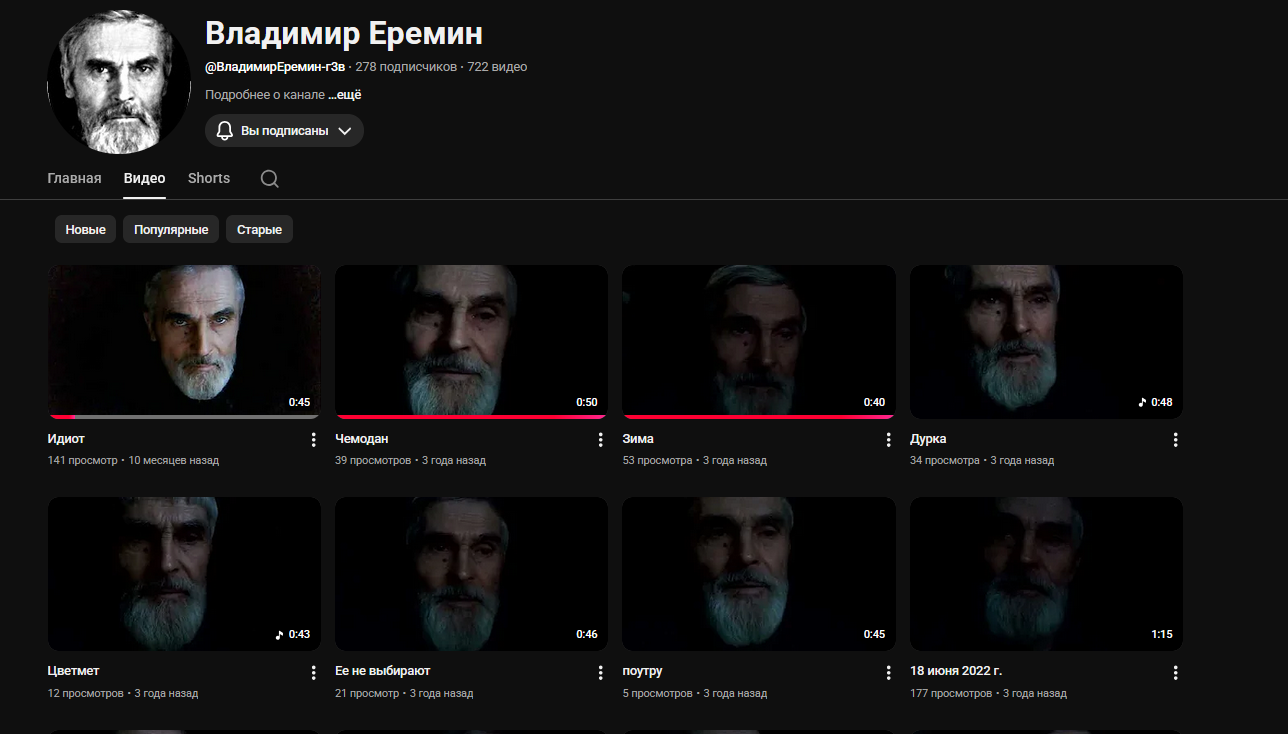Click 5 просмотров text under поутру
This screenshot has width=1288, height=734.
[657, 694]
